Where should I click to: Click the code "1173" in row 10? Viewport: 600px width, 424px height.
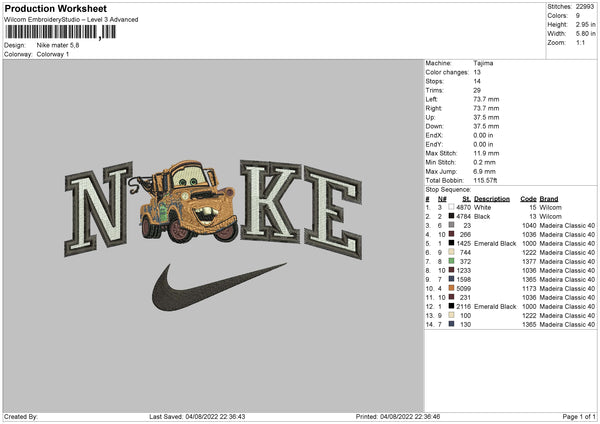529,288
